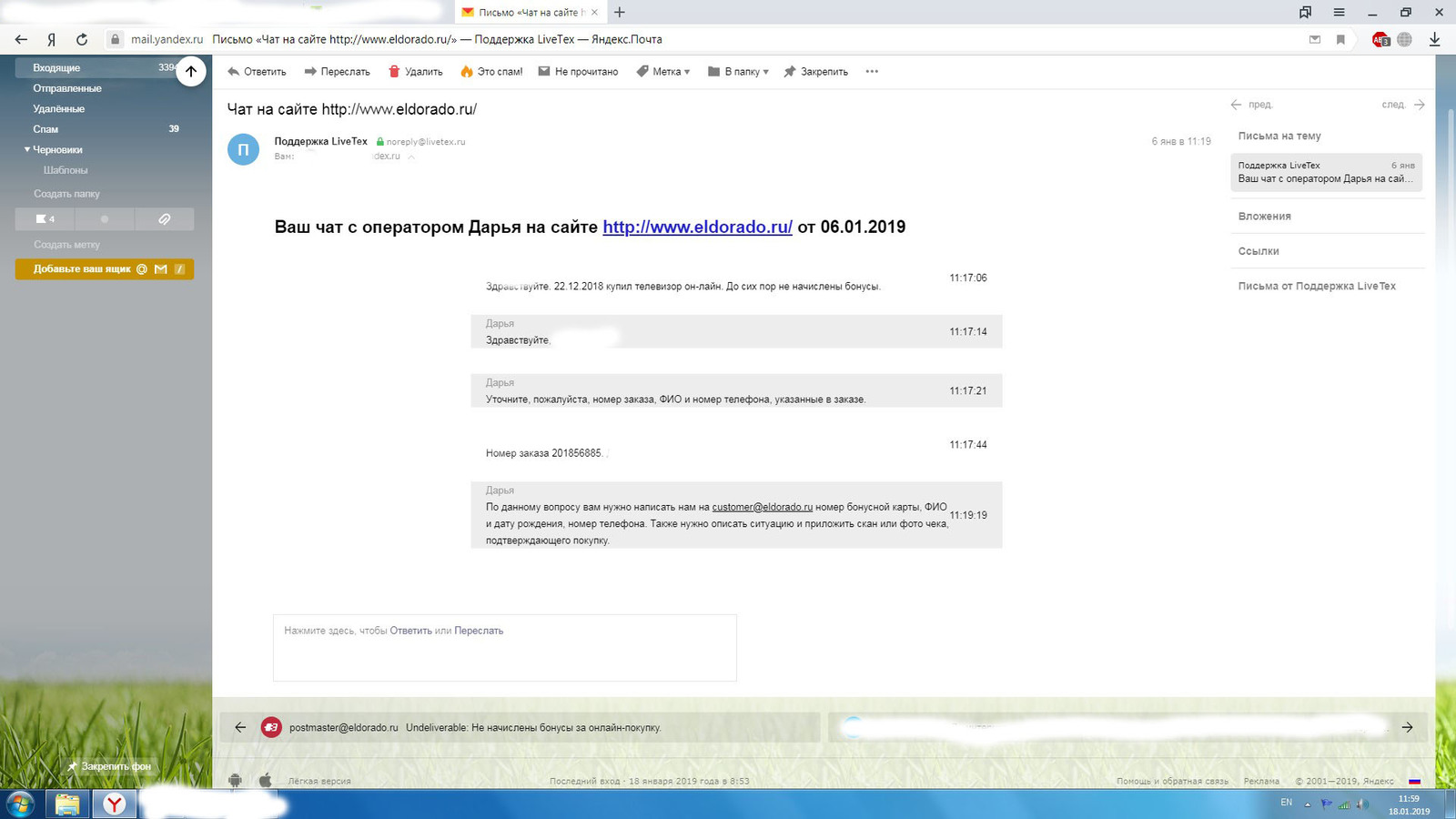Viewport: 1456px width, 819px height.
Task: Bookmark page with address bar flag icon
Action: (1340, 39)
